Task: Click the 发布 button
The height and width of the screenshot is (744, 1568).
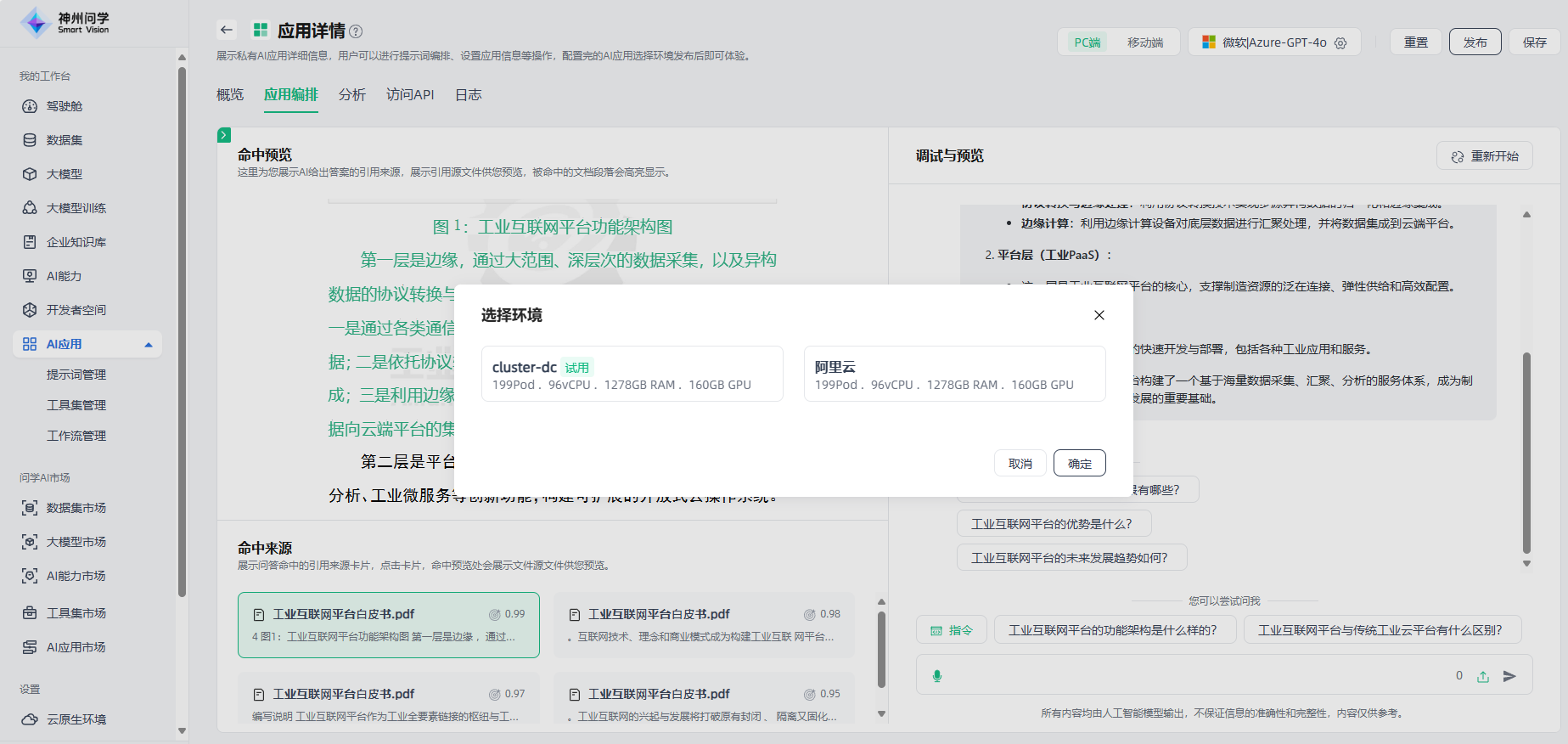Action: pos(1475,42)
